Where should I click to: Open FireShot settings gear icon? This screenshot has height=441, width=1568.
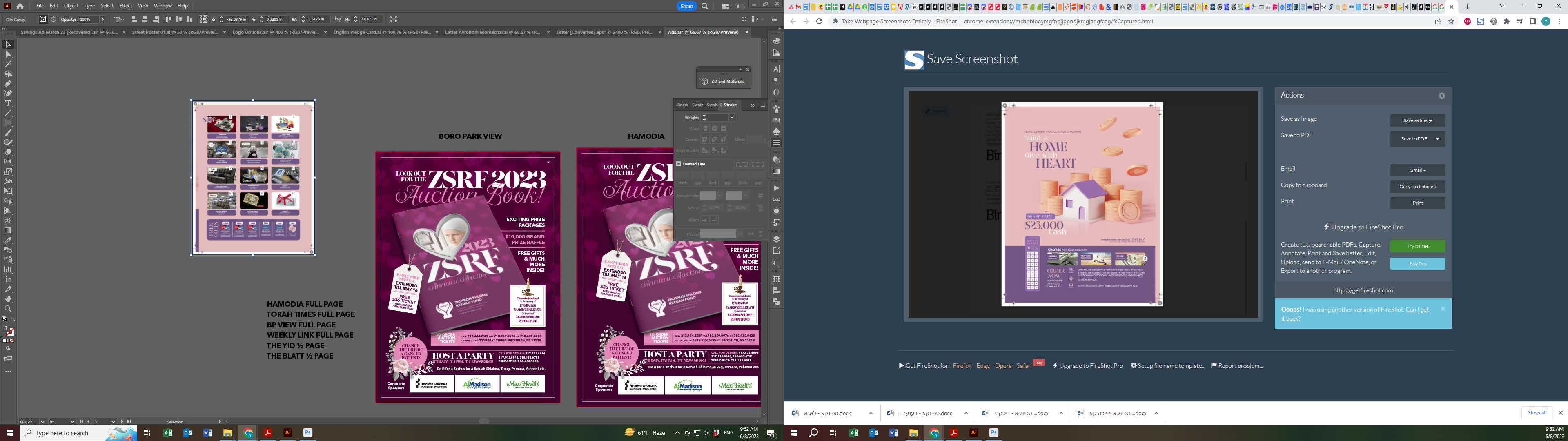(1441, 96)
